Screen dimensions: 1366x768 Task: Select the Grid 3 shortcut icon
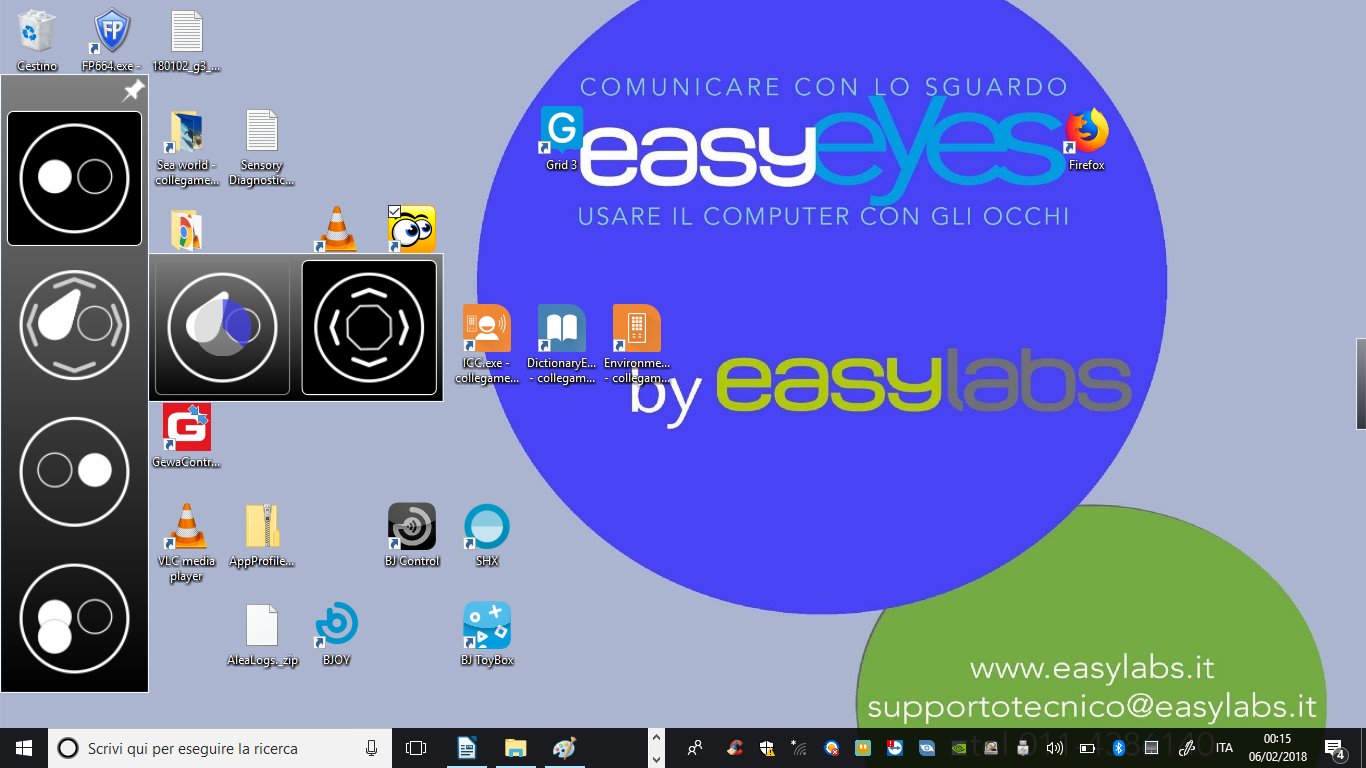pos(562,140)
